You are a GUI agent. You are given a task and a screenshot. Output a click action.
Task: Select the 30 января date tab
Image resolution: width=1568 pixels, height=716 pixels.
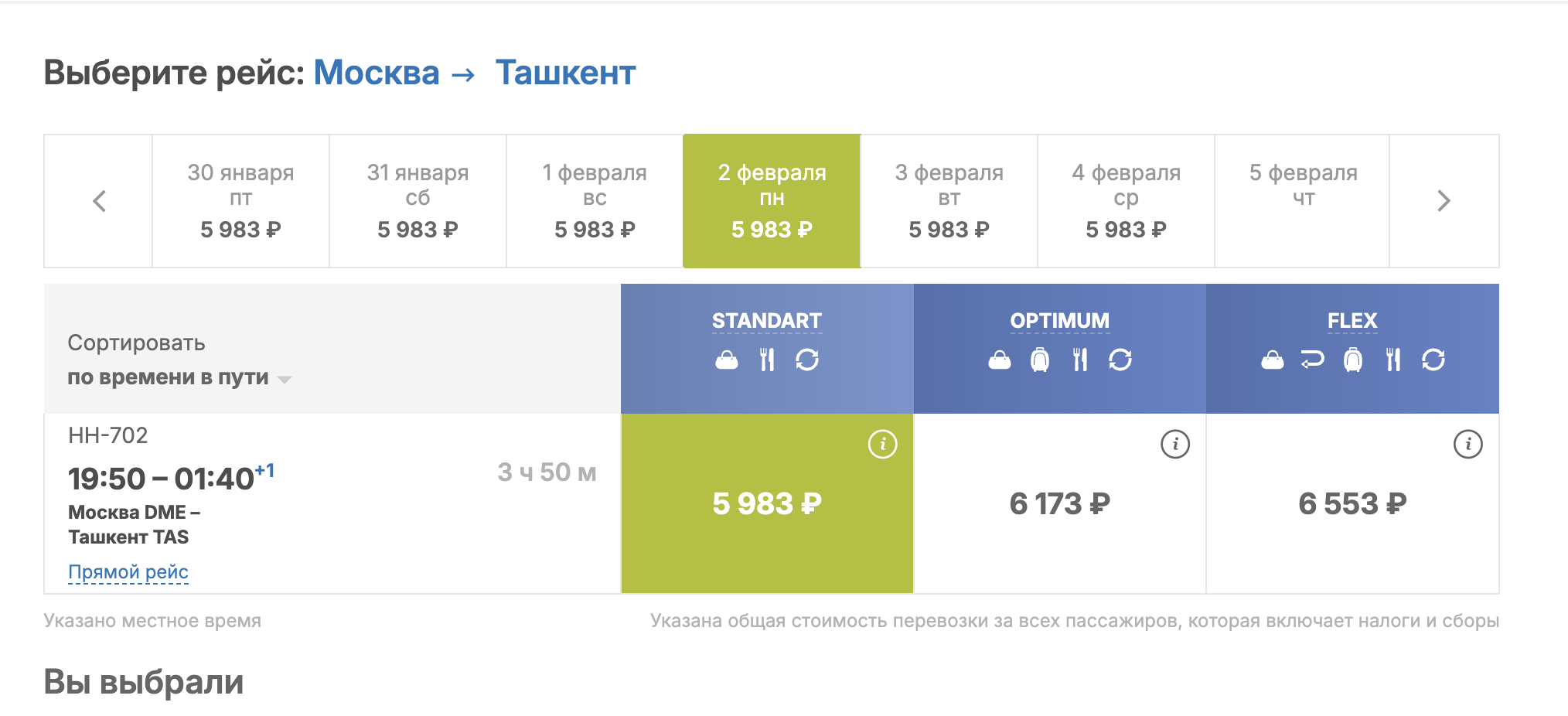240,201
